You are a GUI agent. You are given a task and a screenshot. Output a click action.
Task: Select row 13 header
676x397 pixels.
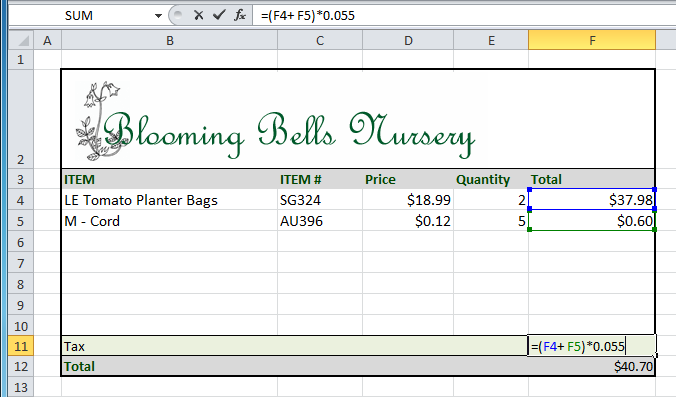[x=21, y=387]
